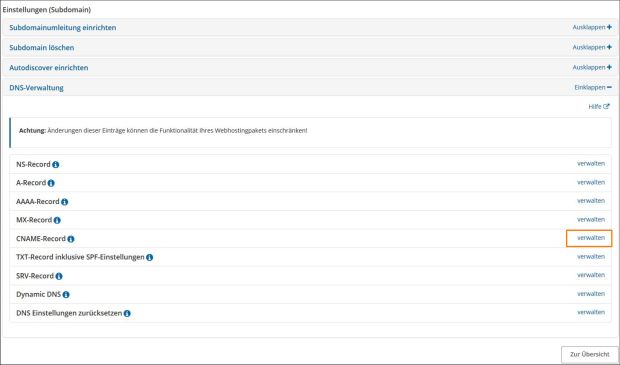Click info icon next to SRV-Record

59,276
